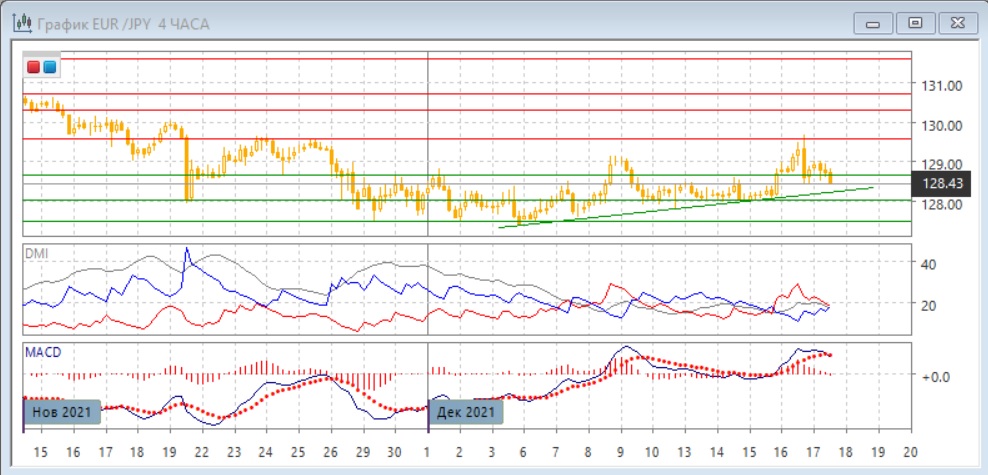Click the Дек 2021 month marker
The image size is (988, 475).
coord(466,412)
